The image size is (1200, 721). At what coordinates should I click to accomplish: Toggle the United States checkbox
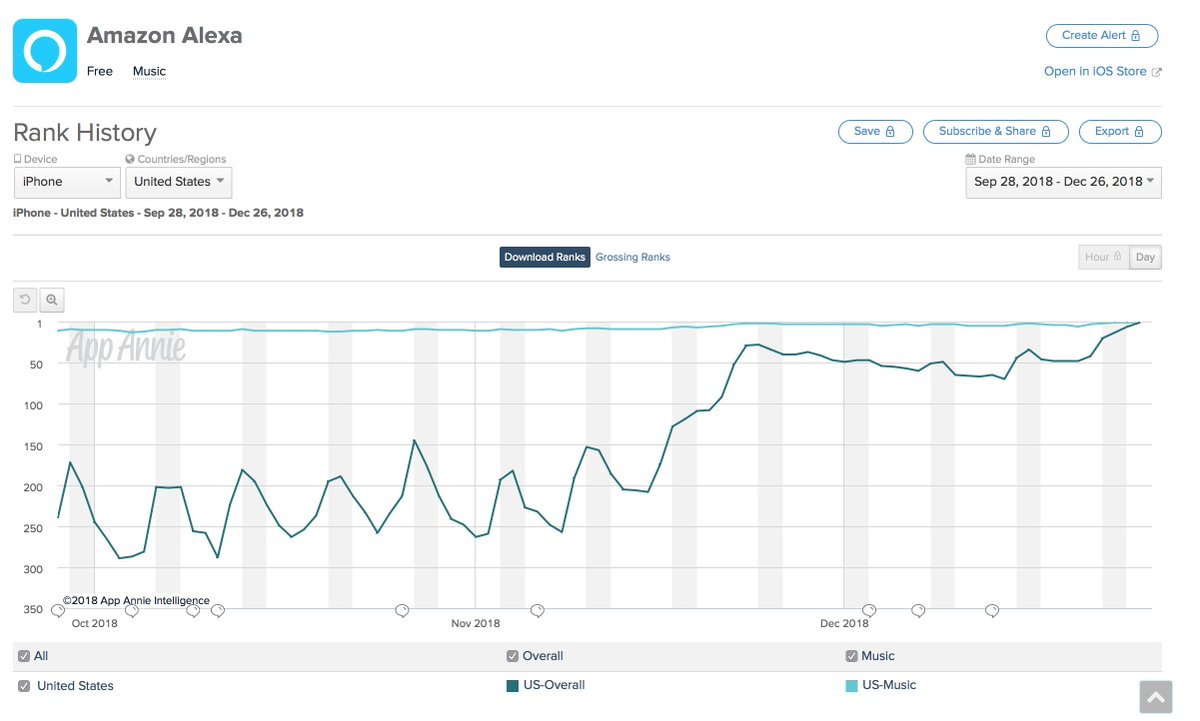coord(24,686)
